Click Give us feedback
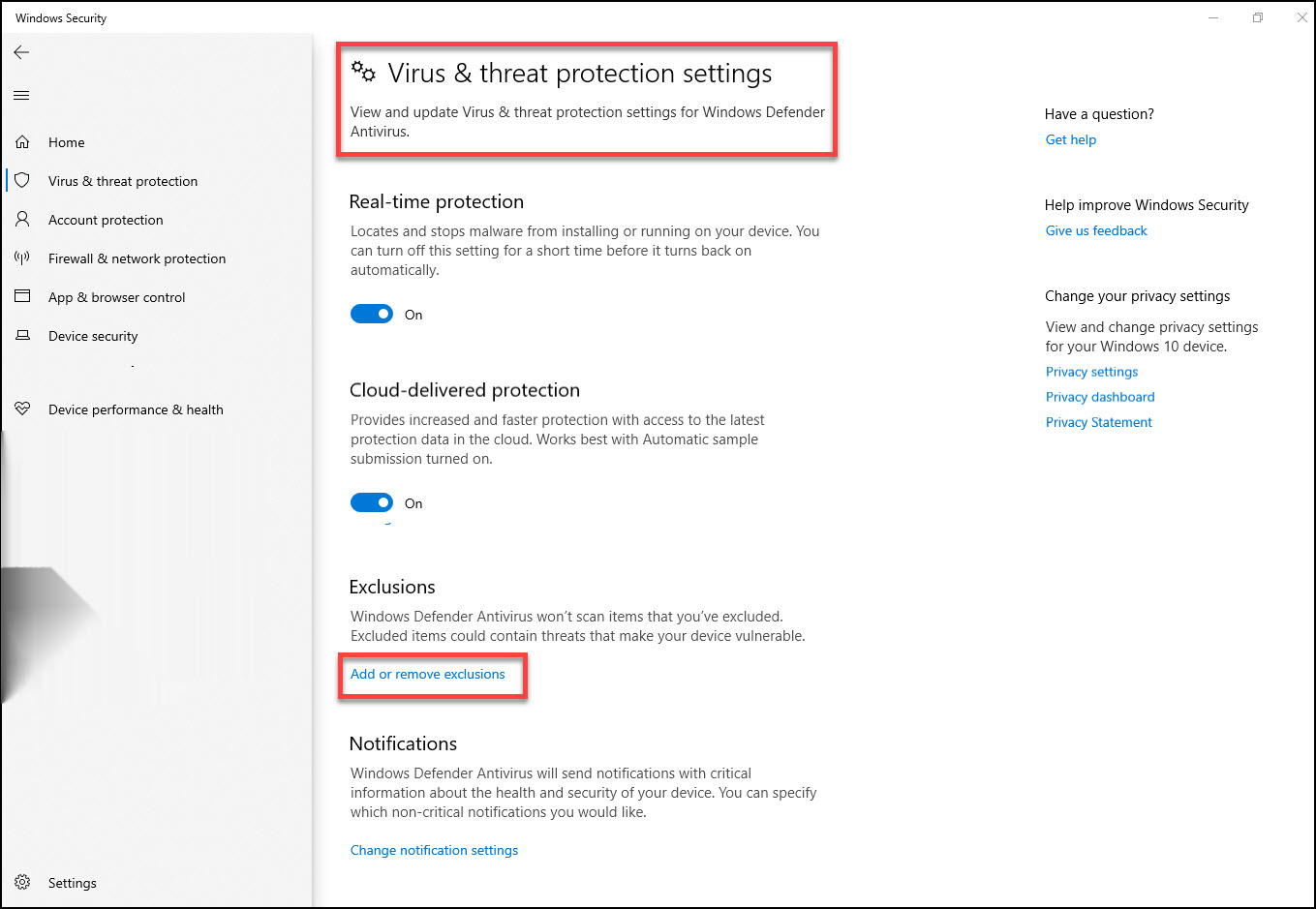The image size is (1316, 909). click(x=1096, y=230)
